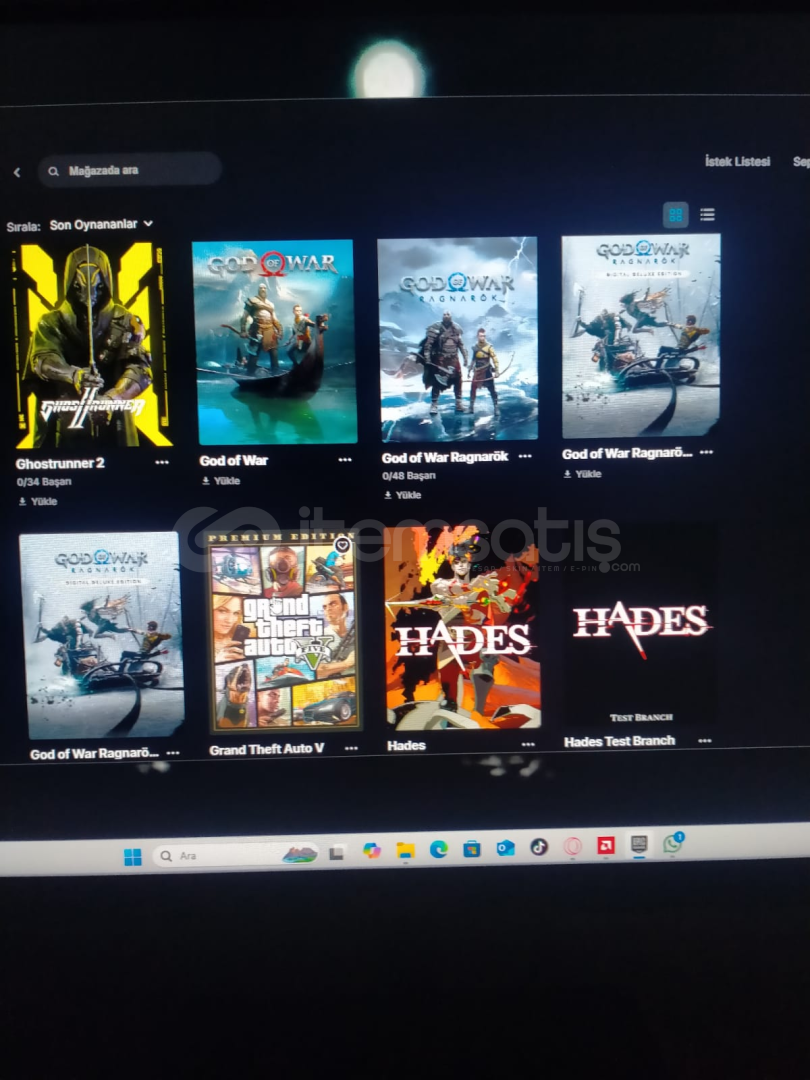Image resolution: width=810 pixels, height=1080 pixels.
Task: Click the 0/48 Başarı achievements text
Action: pos(409,475)
